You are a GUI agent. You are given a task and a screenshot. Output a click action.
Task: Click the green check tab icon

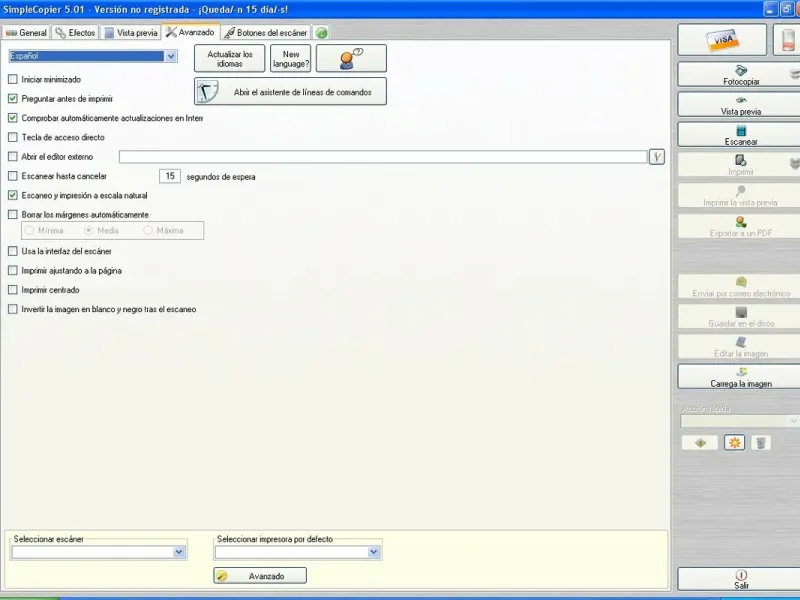click(321, 33)
